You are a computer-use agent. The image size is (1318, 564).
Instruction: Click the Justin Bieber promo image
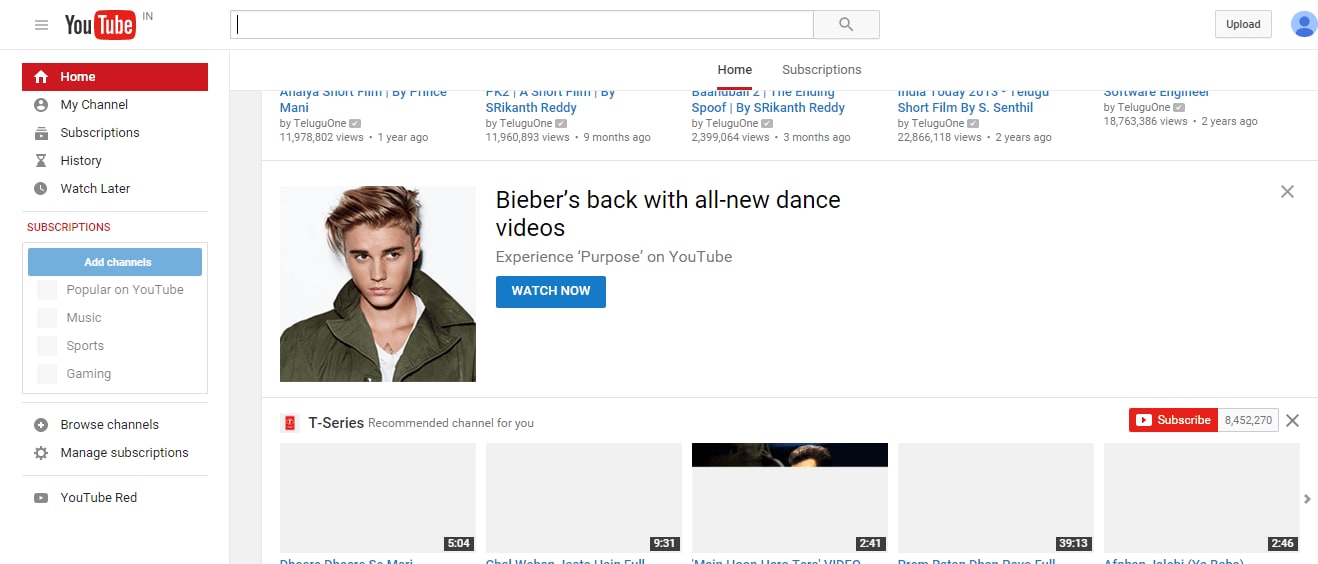(378, 284)
